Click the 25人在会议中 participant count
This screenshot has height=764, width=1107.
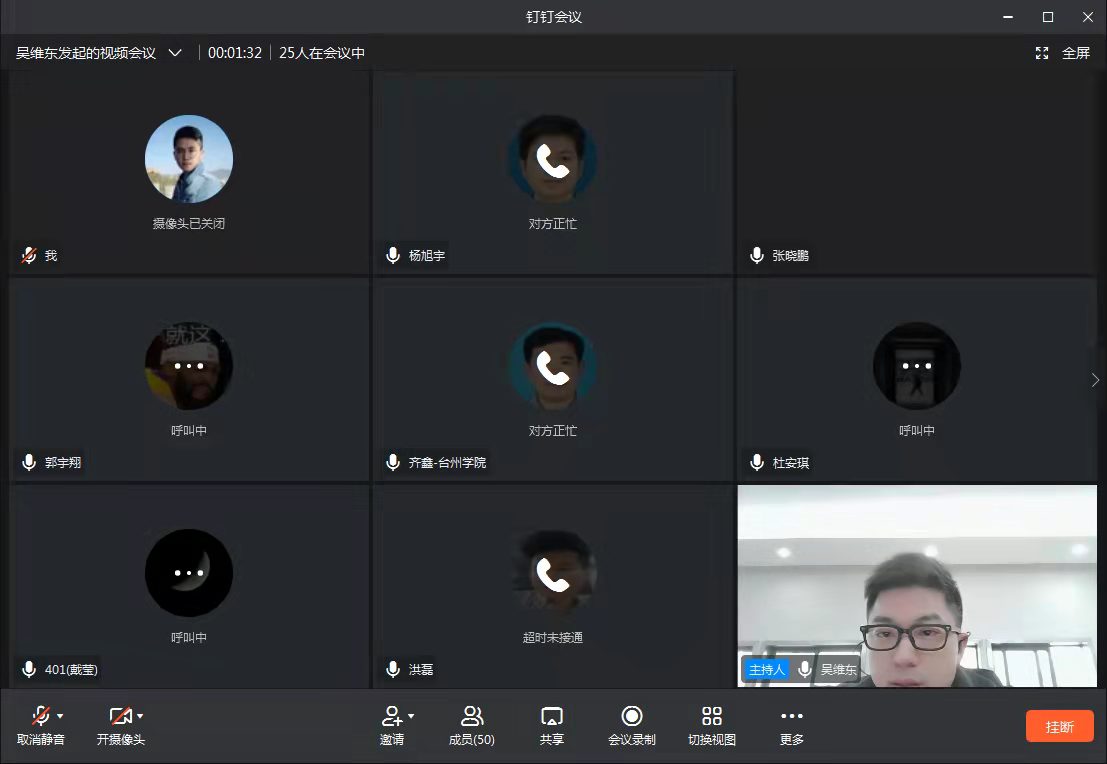point(322,53)
